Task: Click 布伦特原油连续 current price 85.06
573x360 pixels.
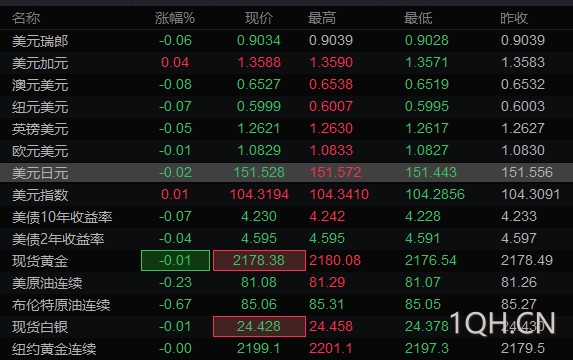Action: (259, 304)
